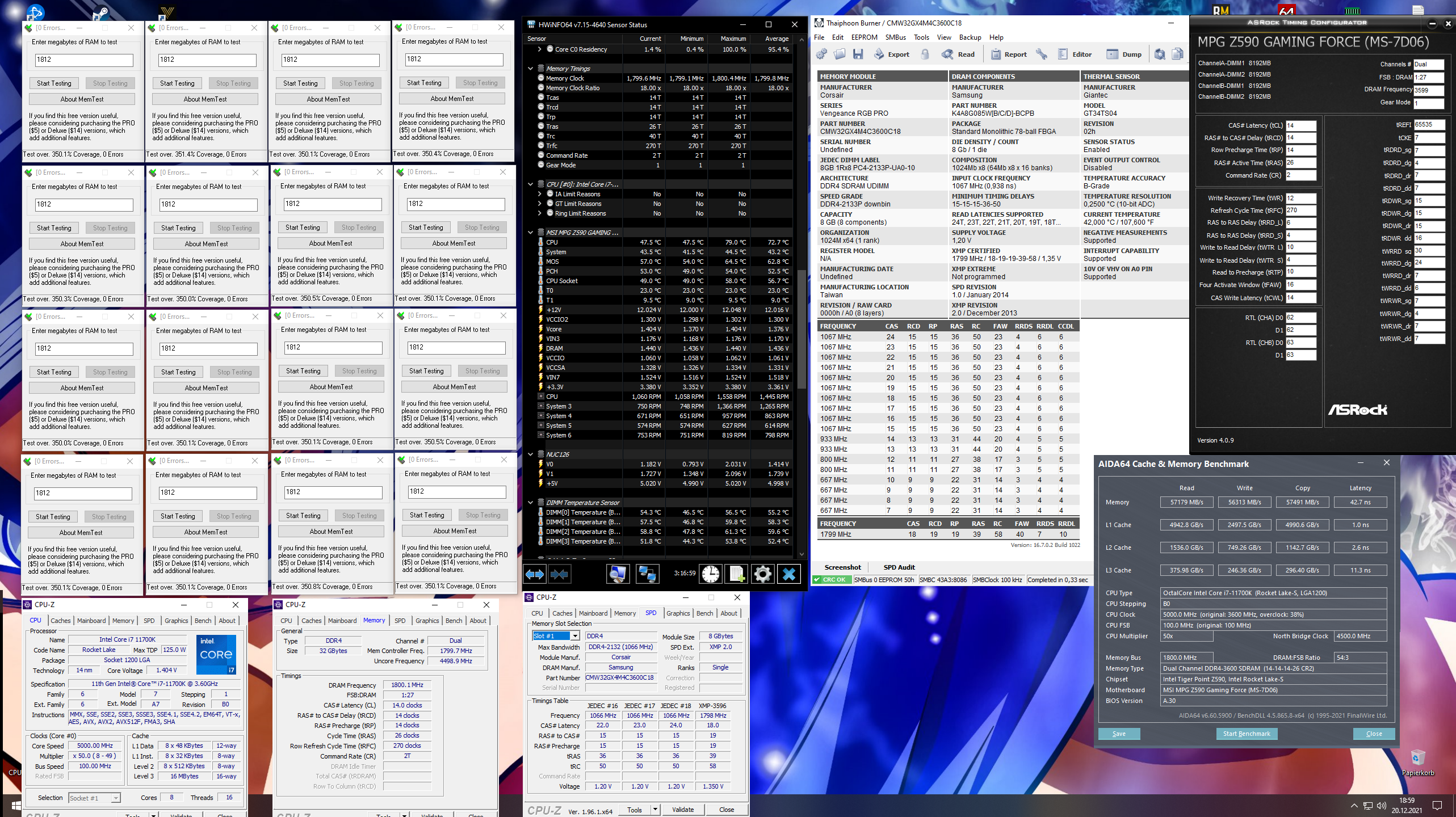Click the SPD Audit link in Thaiphoon
The height and width of the screenshot is (817, 1456).
click(x=899, y=567)
